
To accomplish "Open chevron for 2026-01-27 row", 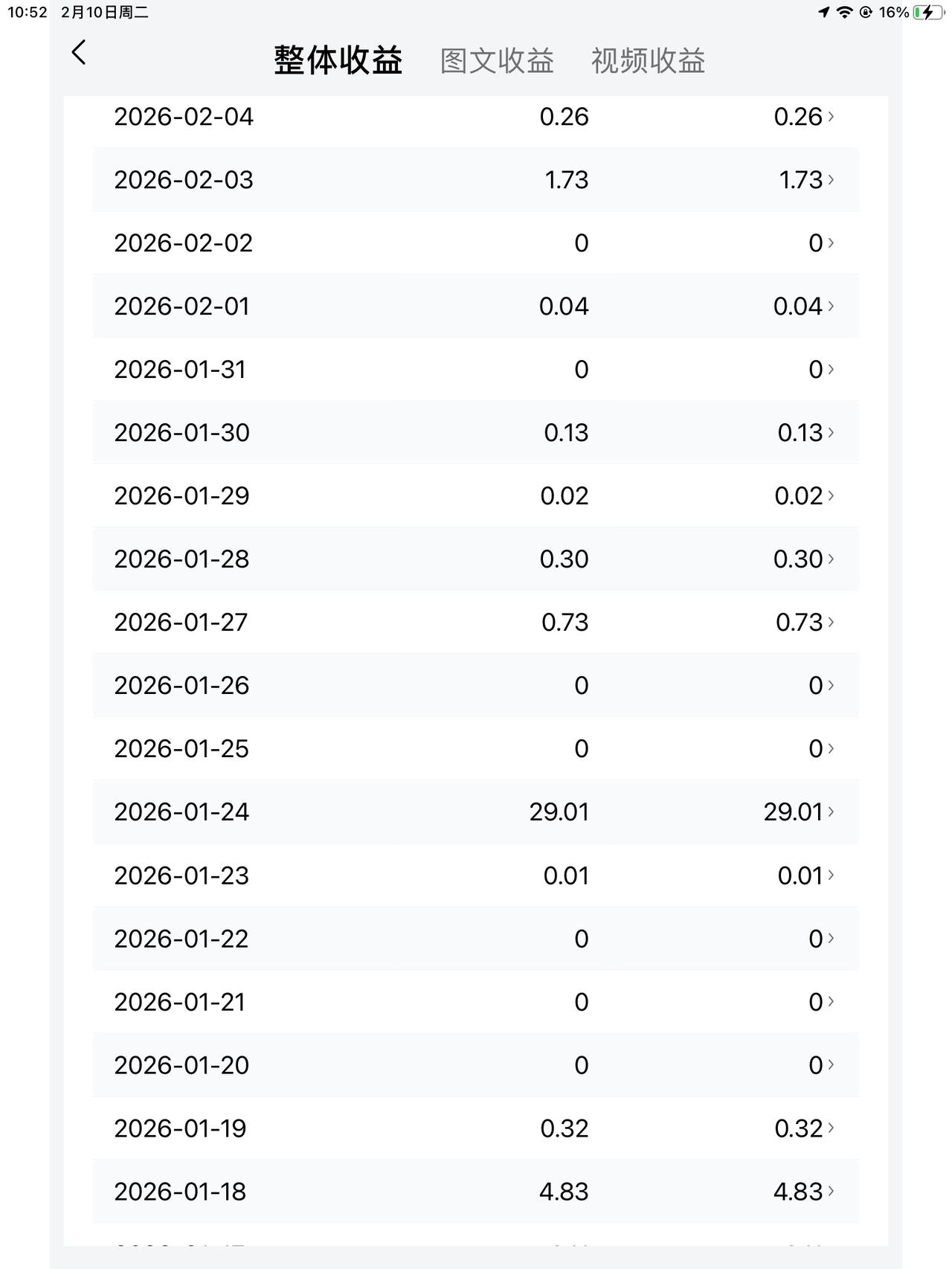I will [831, 622].
